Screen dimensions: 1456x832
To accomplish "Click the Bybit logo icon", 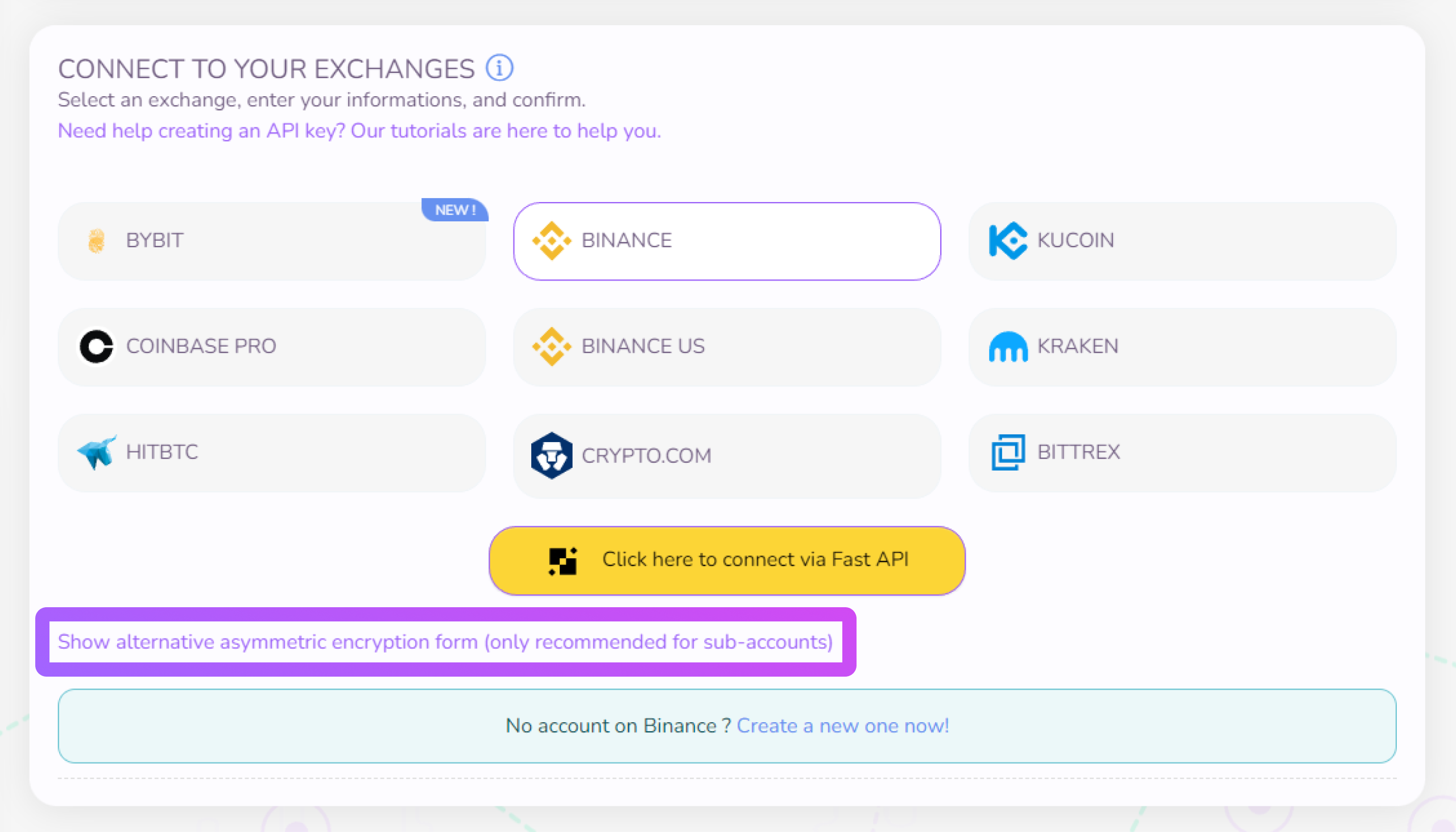I will (x=97, y=241).
